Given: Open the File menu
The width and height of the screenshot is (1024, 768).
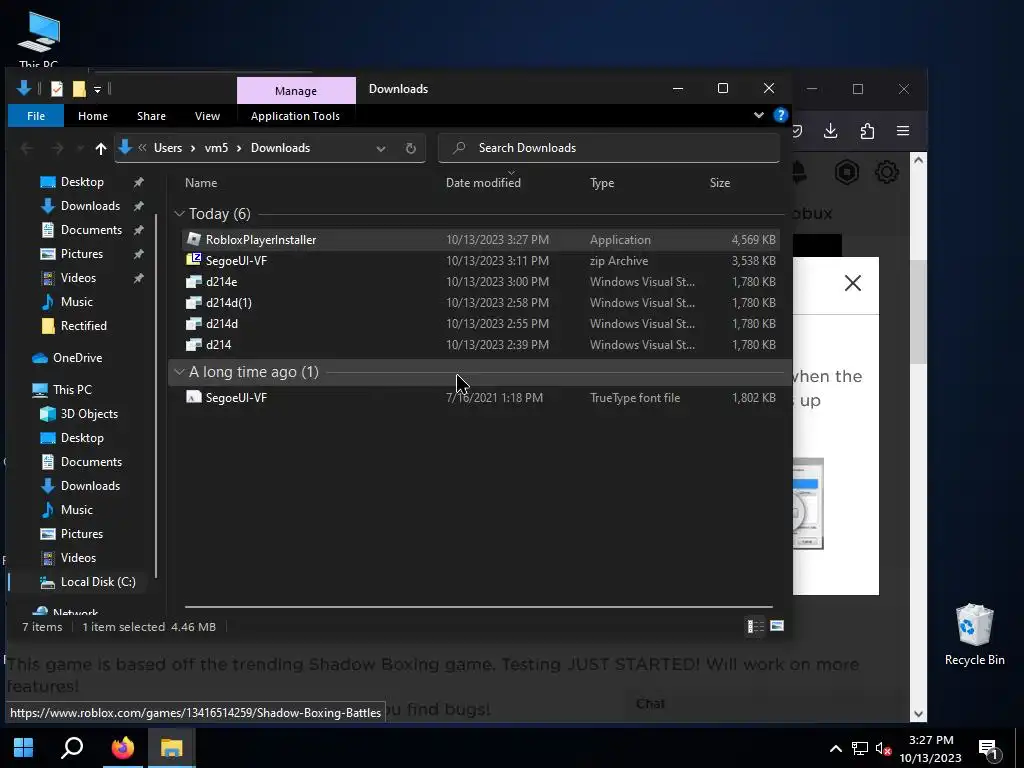Looking at the screenshot, I should tap(36, 116).
